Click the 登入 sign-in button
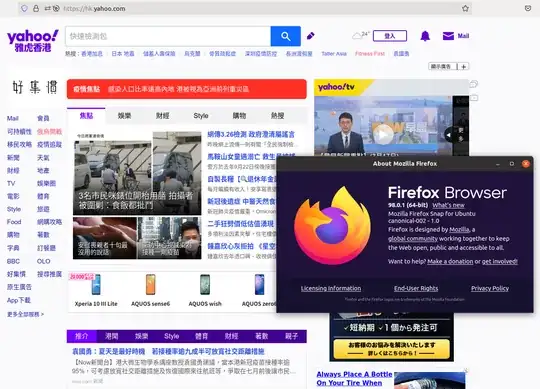Screen dimensions: 540x389 coord(390,36)
